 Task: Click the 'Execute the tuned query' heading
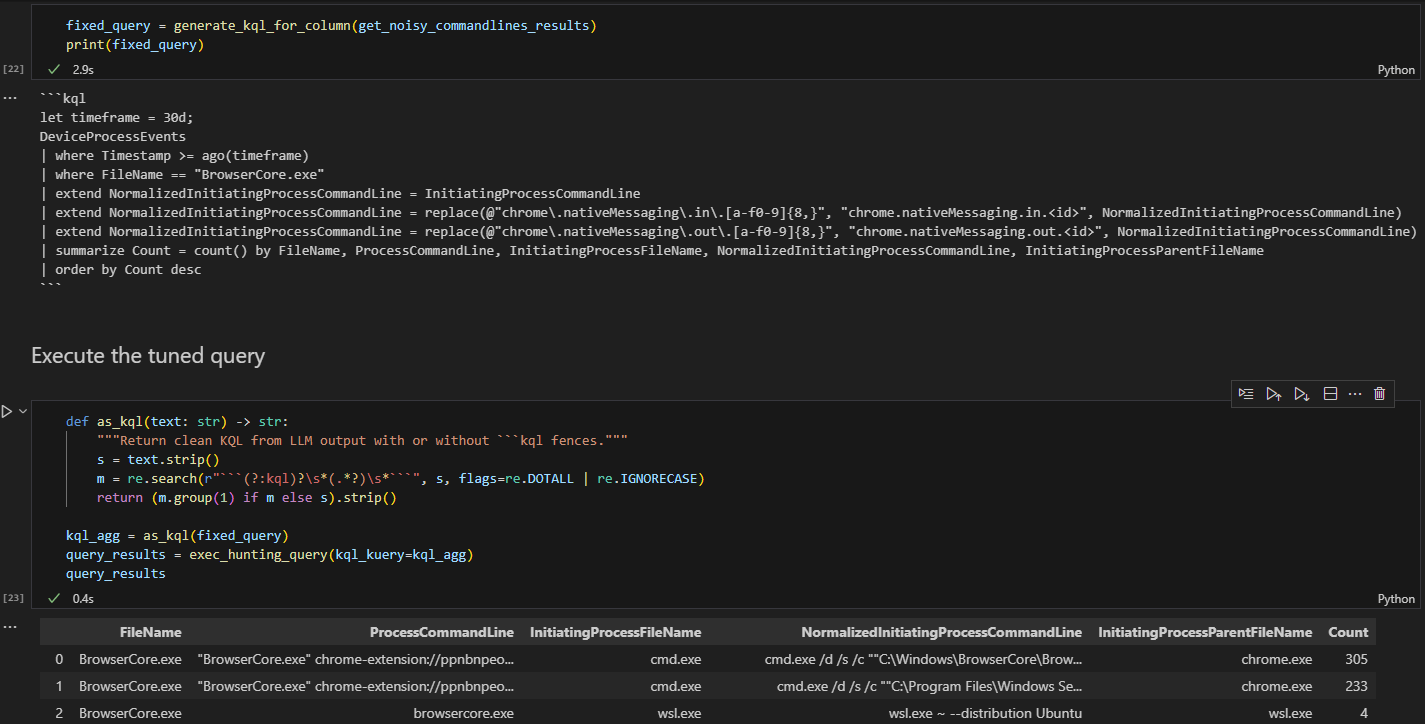coord(148,356)
